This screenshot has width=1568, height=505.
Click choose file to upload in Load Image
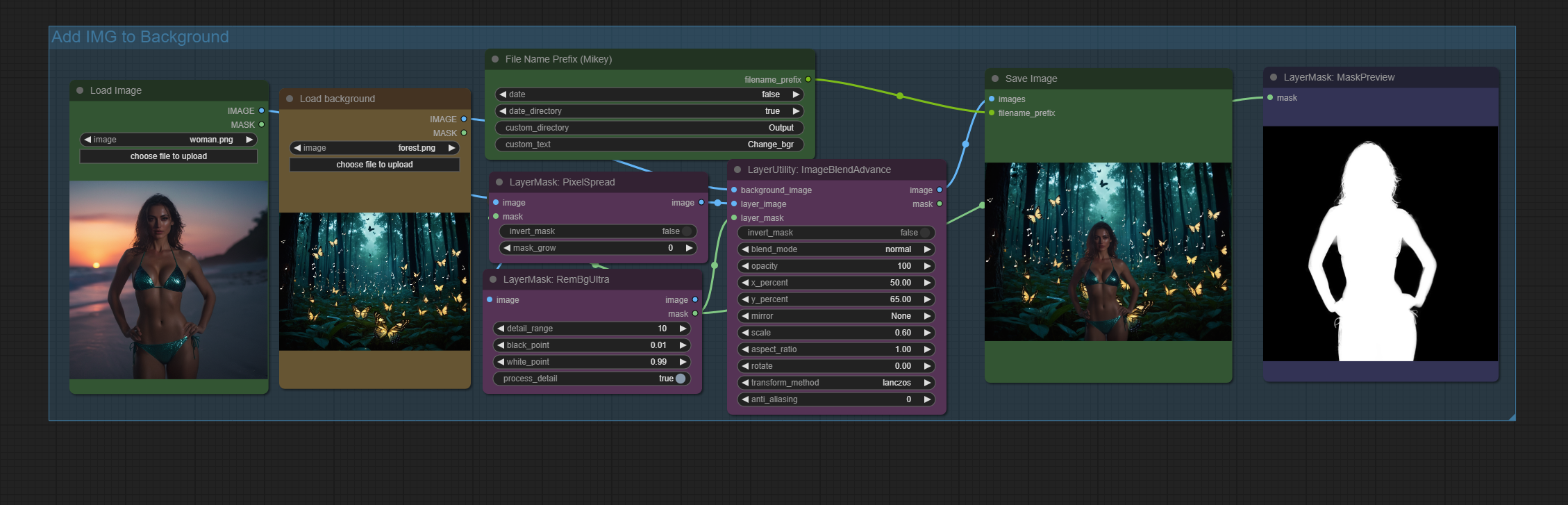tap(168, 156)
